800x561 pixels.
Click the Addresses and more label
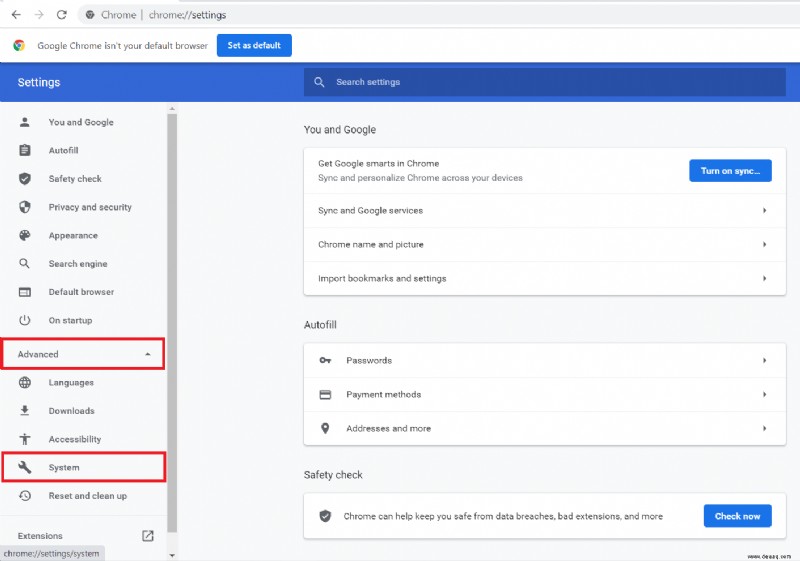click(x=388, y=428)
